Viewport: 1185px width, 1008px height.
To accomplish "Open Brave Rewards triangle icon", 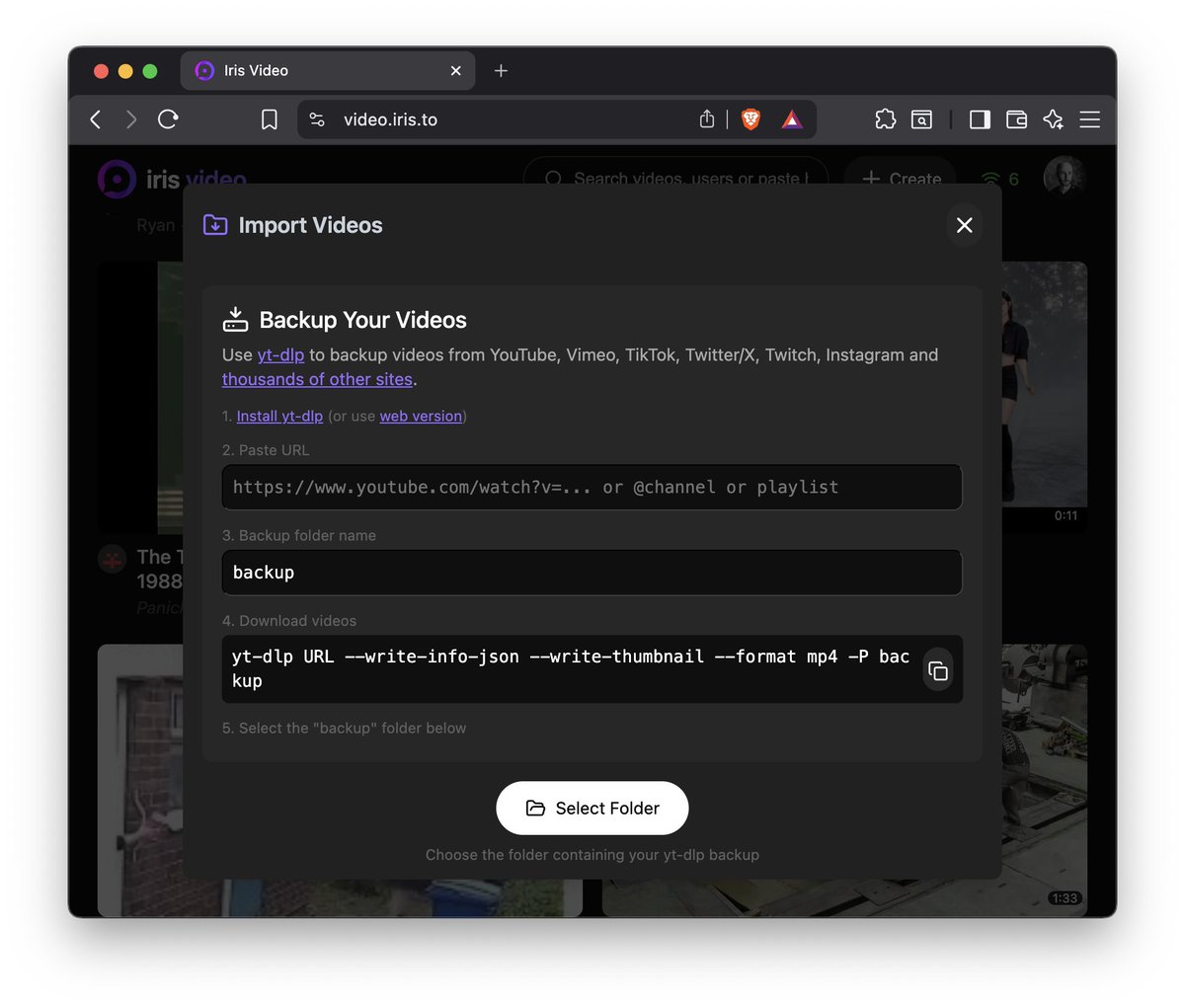I will pyautogui.click(x=792, y=119).
